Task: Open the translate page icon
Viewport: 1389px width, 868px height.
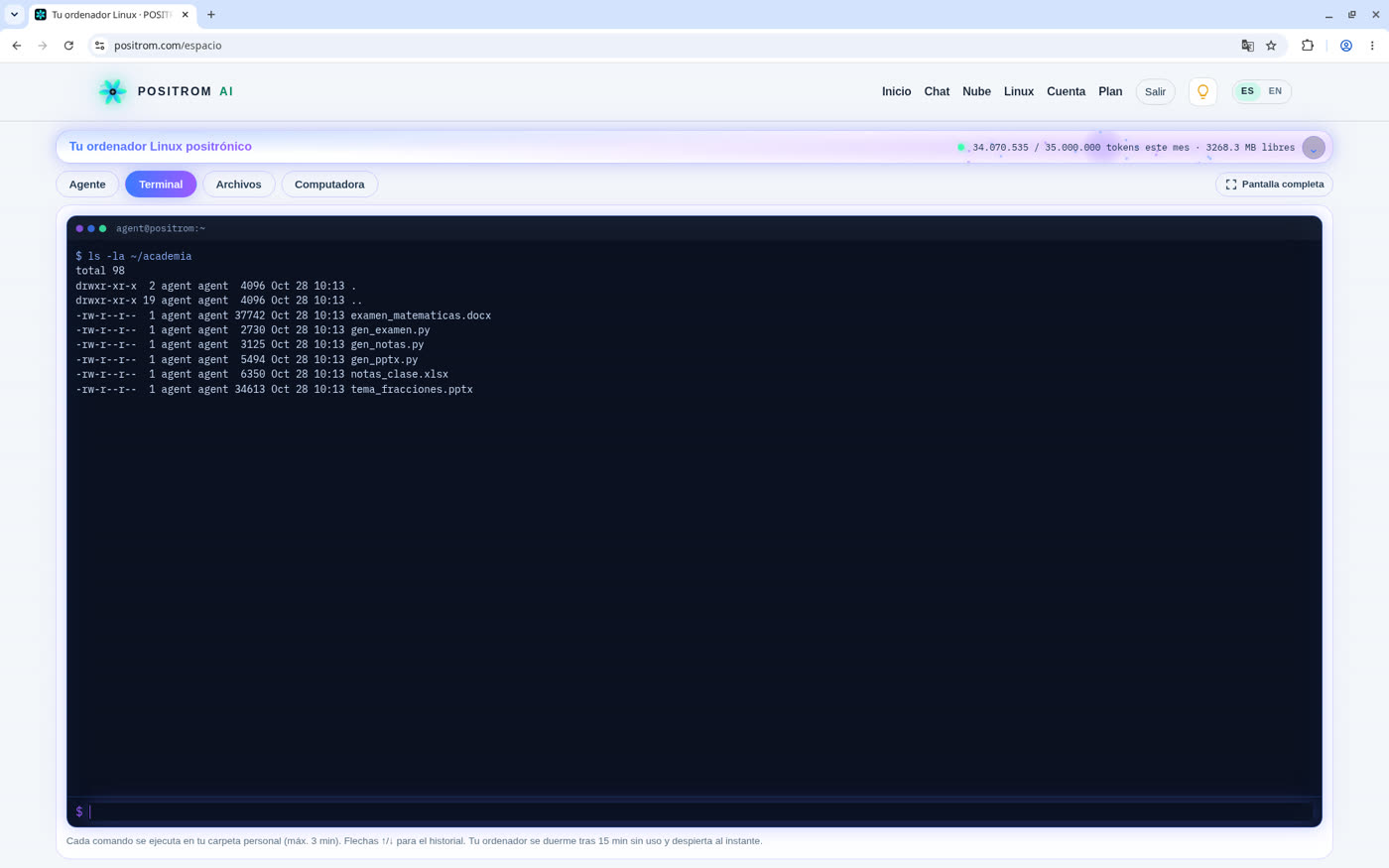Action: [1247, 46]
